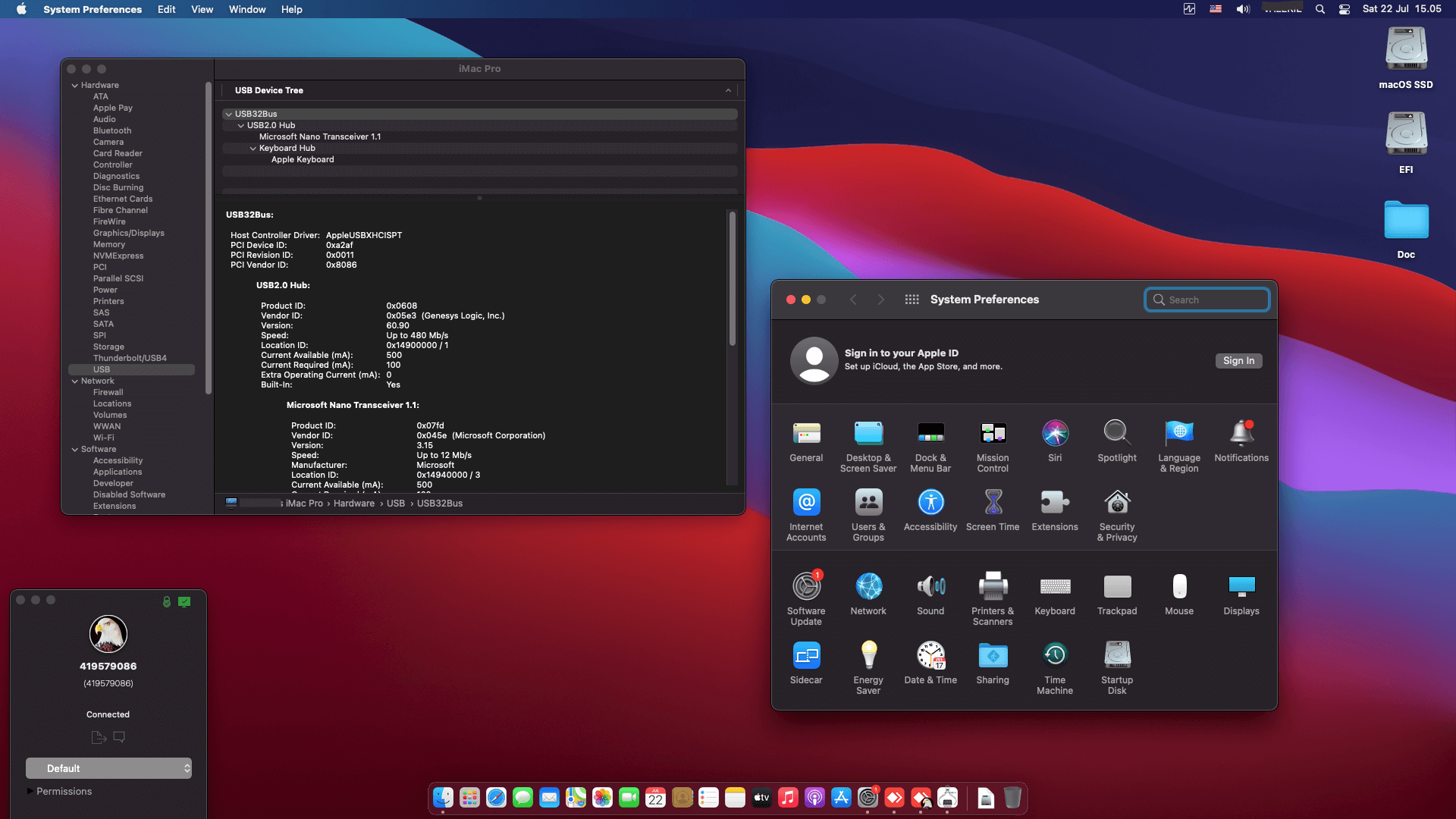Open the Energy Saver pane
The width and height of the screenshot is (1456, 819).
pos(868,668)
